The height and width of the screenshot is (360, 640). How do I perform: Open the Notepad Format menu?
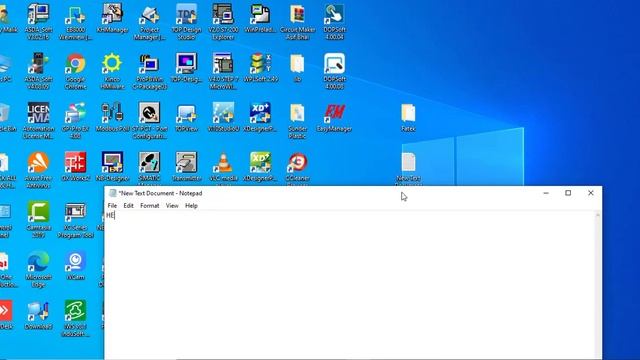pos(149,206)
